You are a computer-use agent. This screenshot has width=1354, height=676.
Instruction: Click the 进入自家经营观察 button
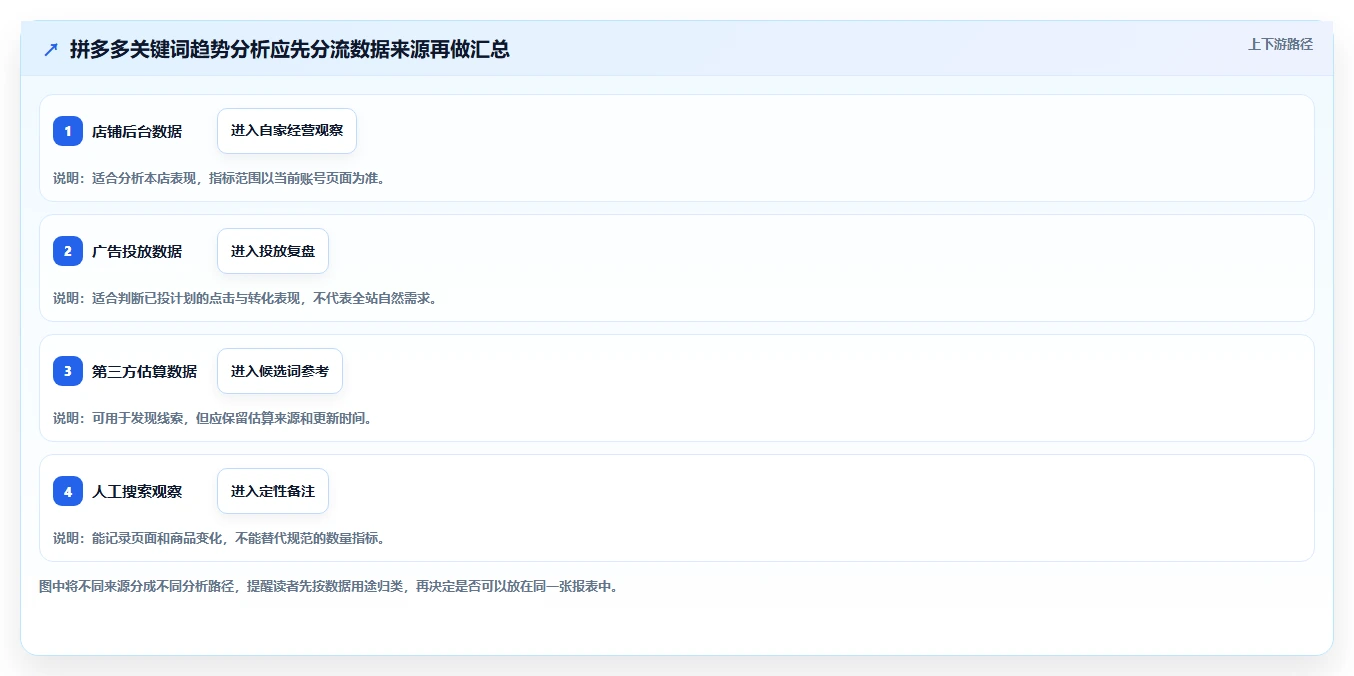287,131
